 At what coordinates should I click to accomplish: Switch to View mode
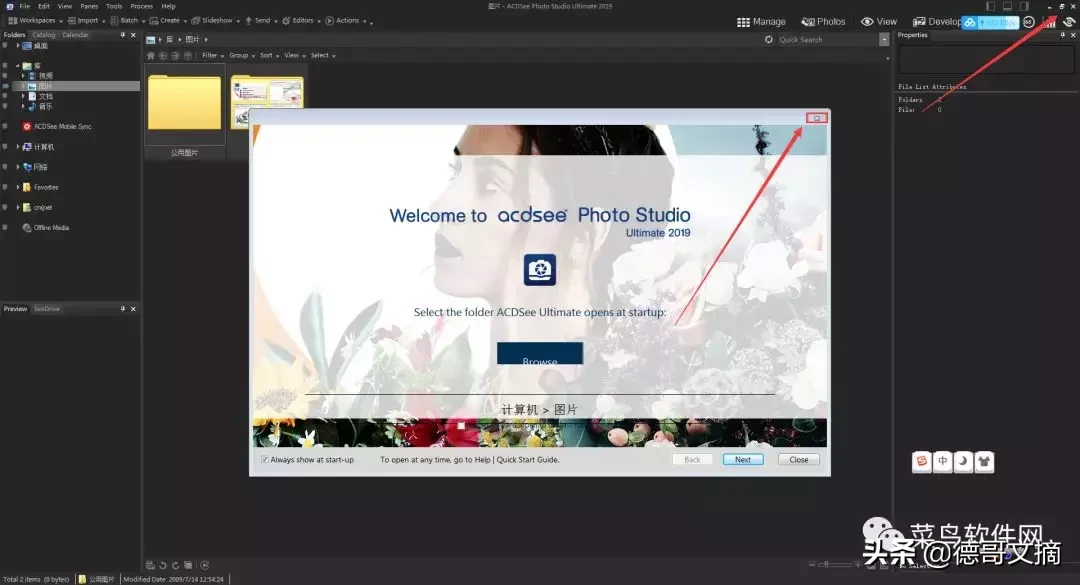tap(879, 22)
